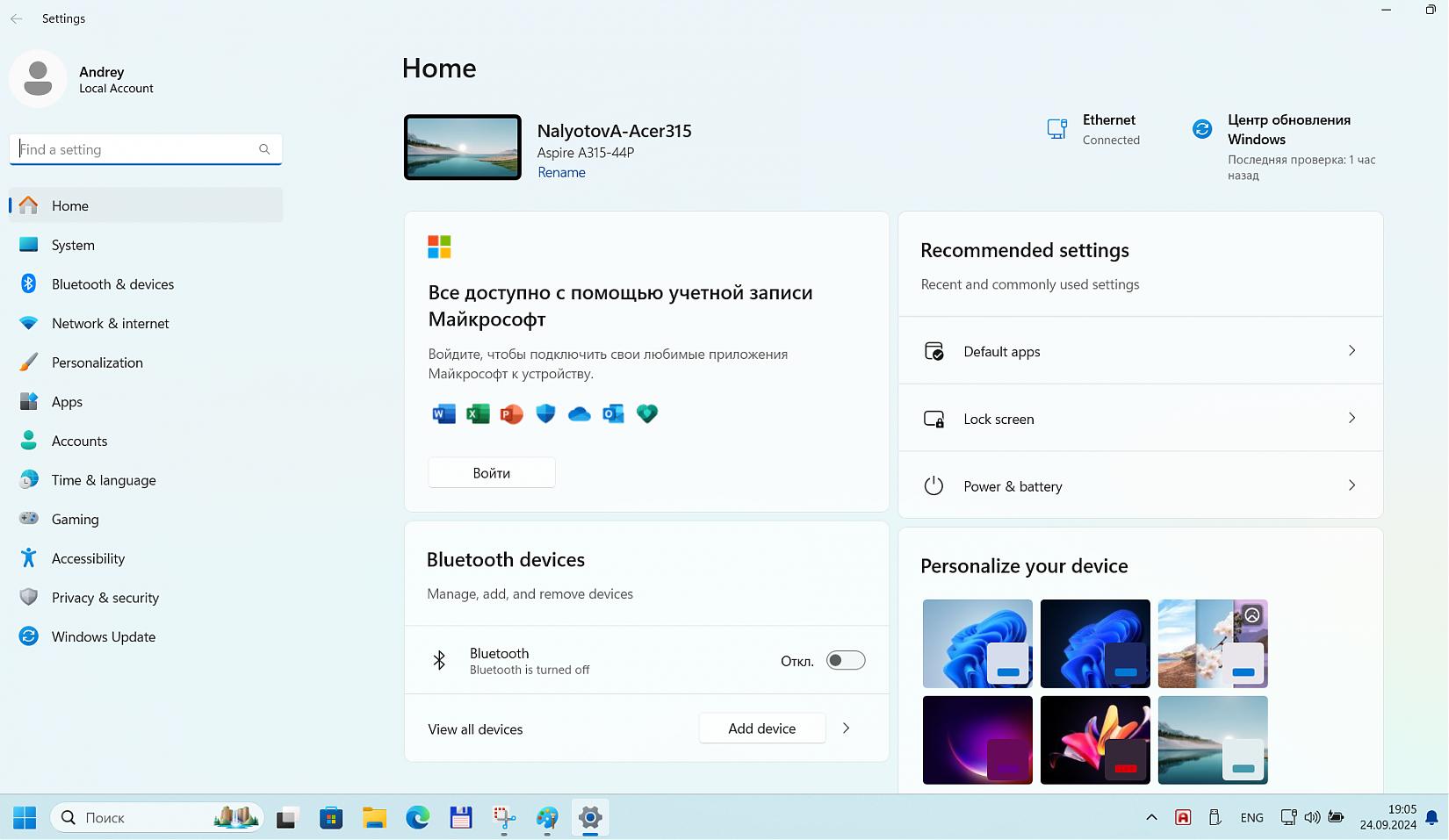Viewport: 1449px width, 840px height.
Task: Expand Default apps via its chevron
Action: pos(1352,351)
